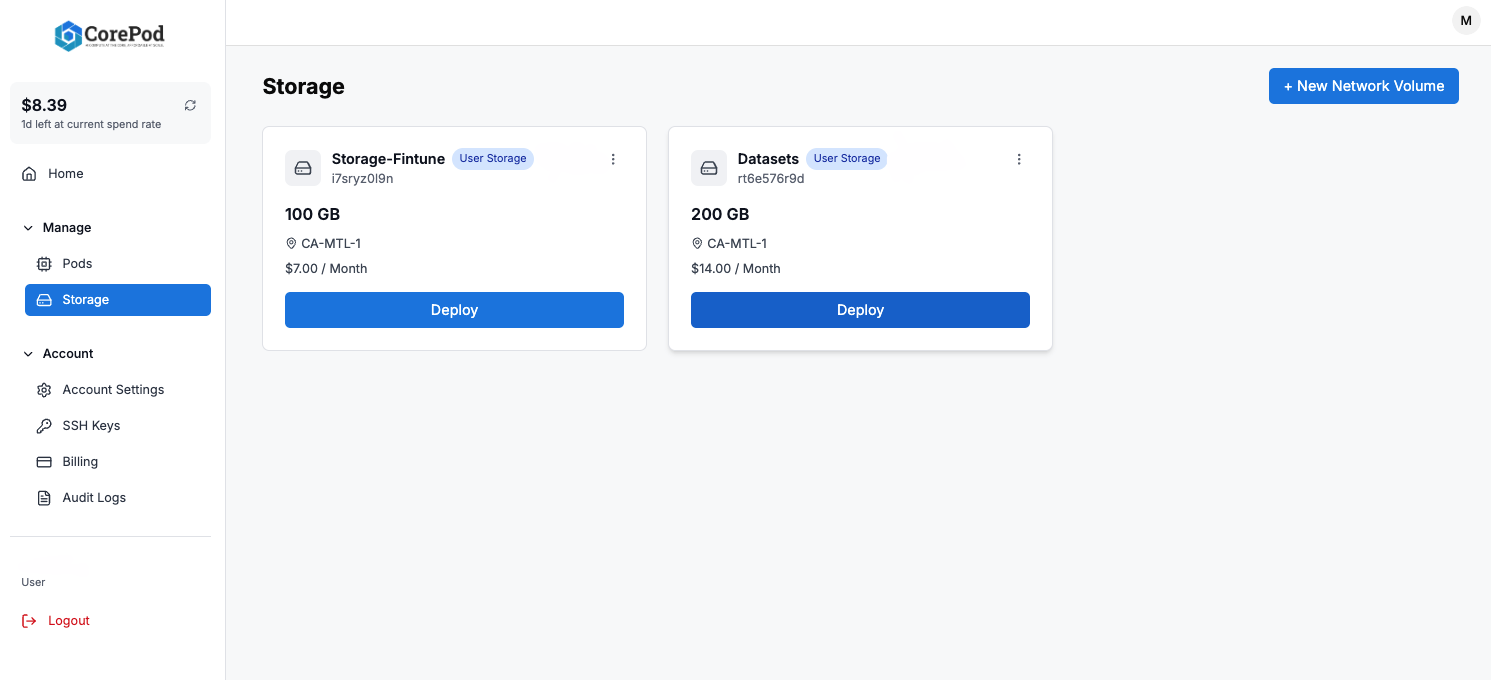The width and height of the screenshot is (1491, 680).
Task: Click the New Network Volume button
Action: [x=1363, y=86]
